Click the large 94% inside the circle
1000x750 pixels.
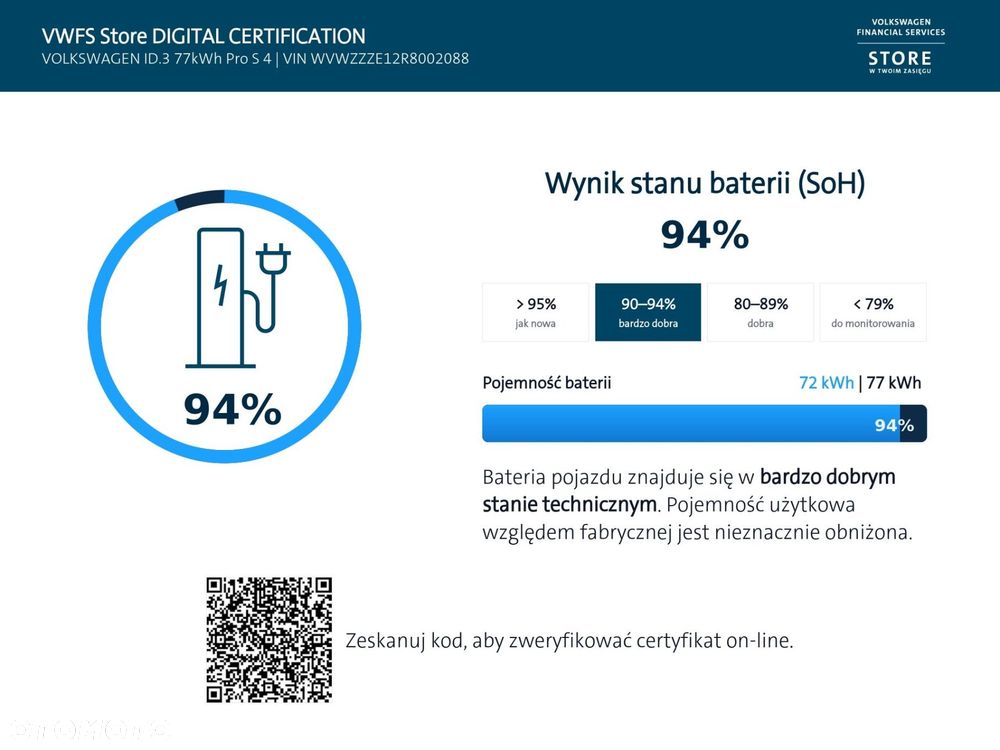tap(233, 409)
